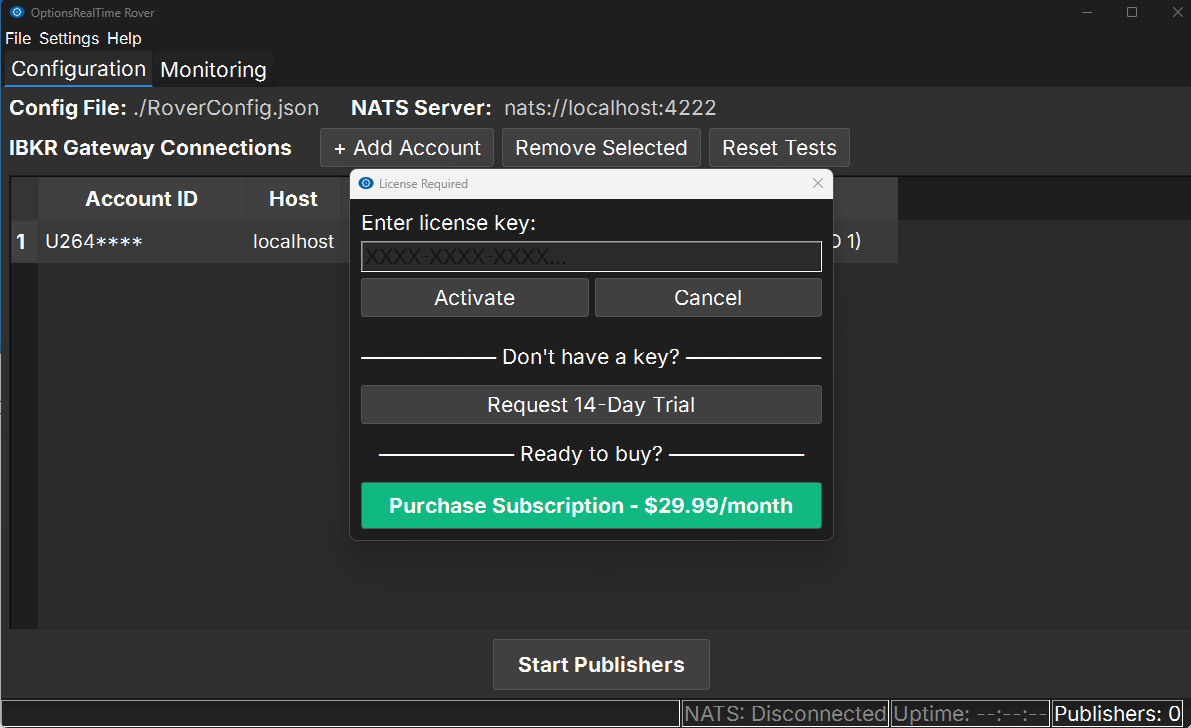Open the Settings menu

pyautogui.click(x=69, y=39)
